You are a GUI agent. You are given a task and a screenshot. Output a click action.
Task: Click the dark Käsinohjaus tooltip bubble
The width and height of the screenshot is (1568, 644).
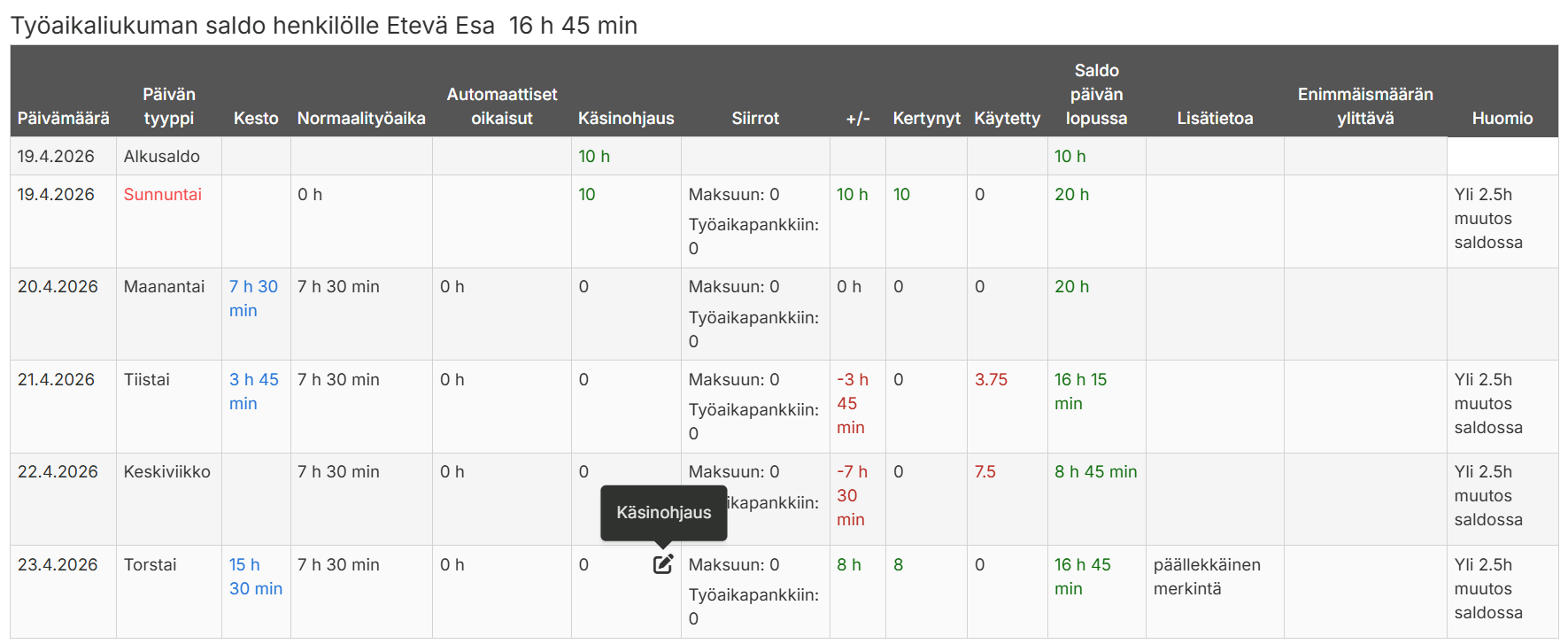tap(663, 512)
